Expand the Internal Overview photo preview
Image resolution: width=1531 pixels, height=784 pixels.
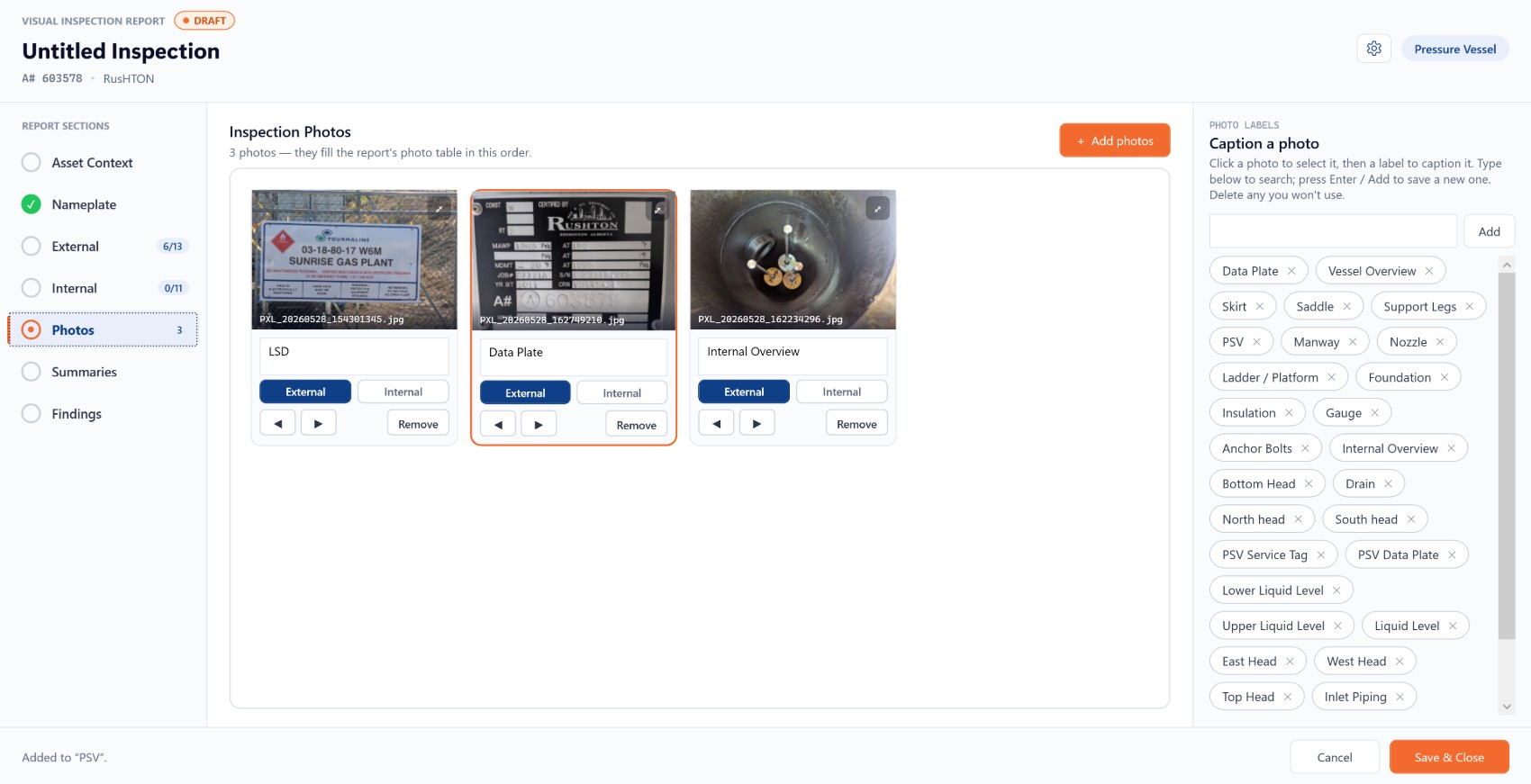877,208
